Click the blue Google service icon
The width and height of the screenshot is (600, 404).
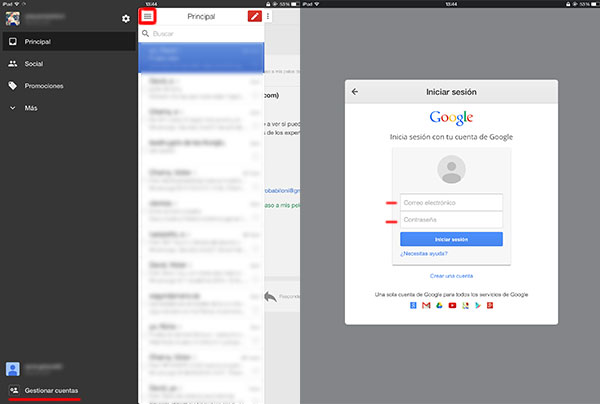pyautogui.click(x=413, y=305)
